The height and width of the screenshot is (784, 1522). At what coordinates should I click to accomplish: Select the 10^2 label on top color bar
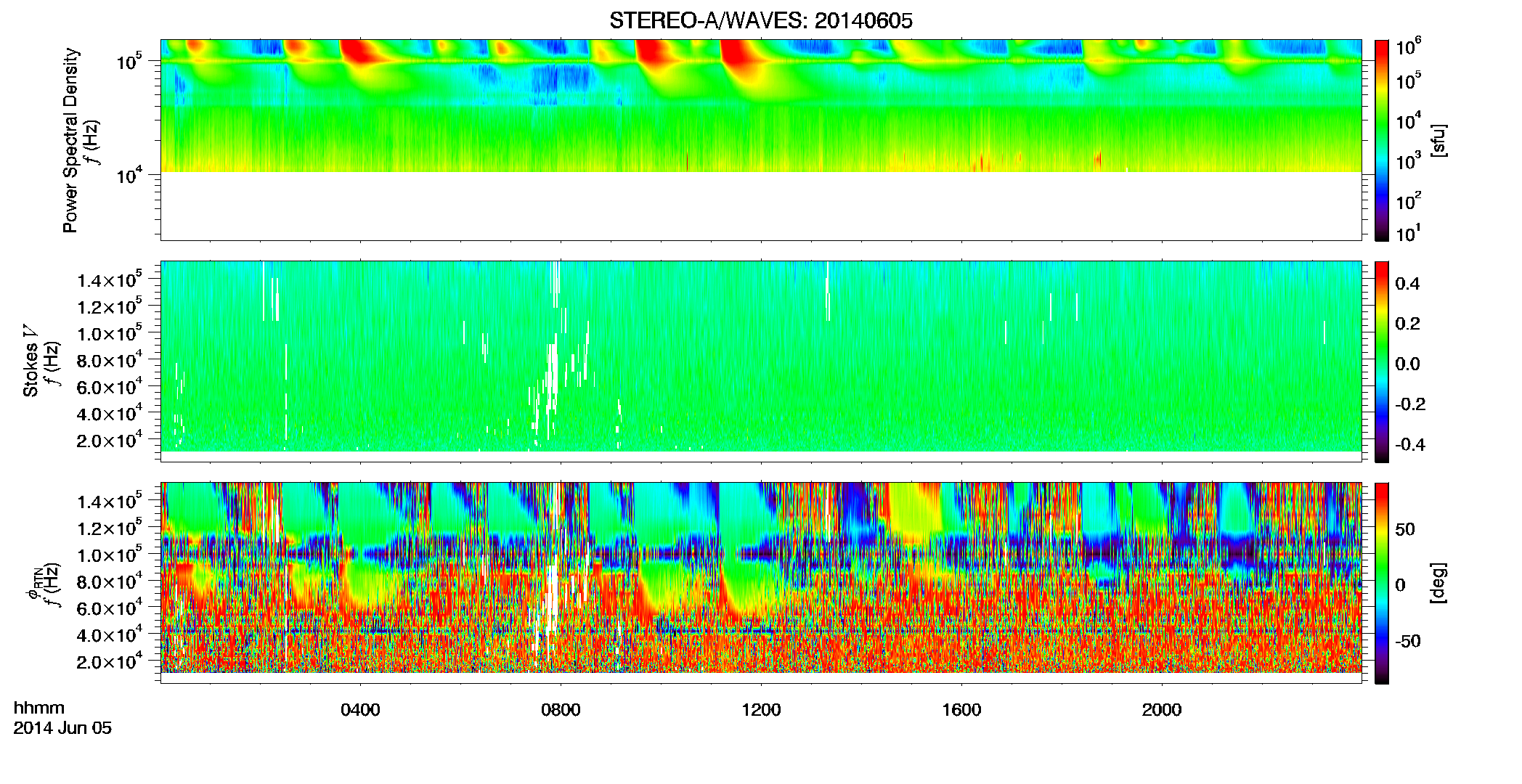coord(1408,201)
